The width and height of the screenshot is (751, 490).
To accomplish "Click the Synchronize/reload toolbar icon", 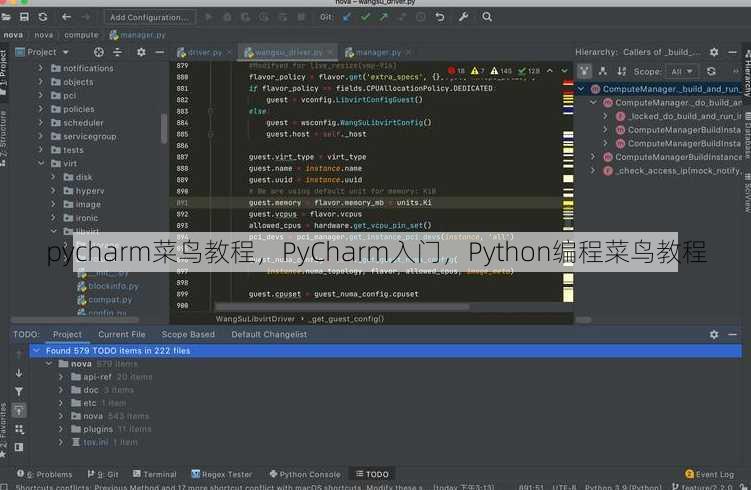I will pyautogui.click(x=43, y=17).
